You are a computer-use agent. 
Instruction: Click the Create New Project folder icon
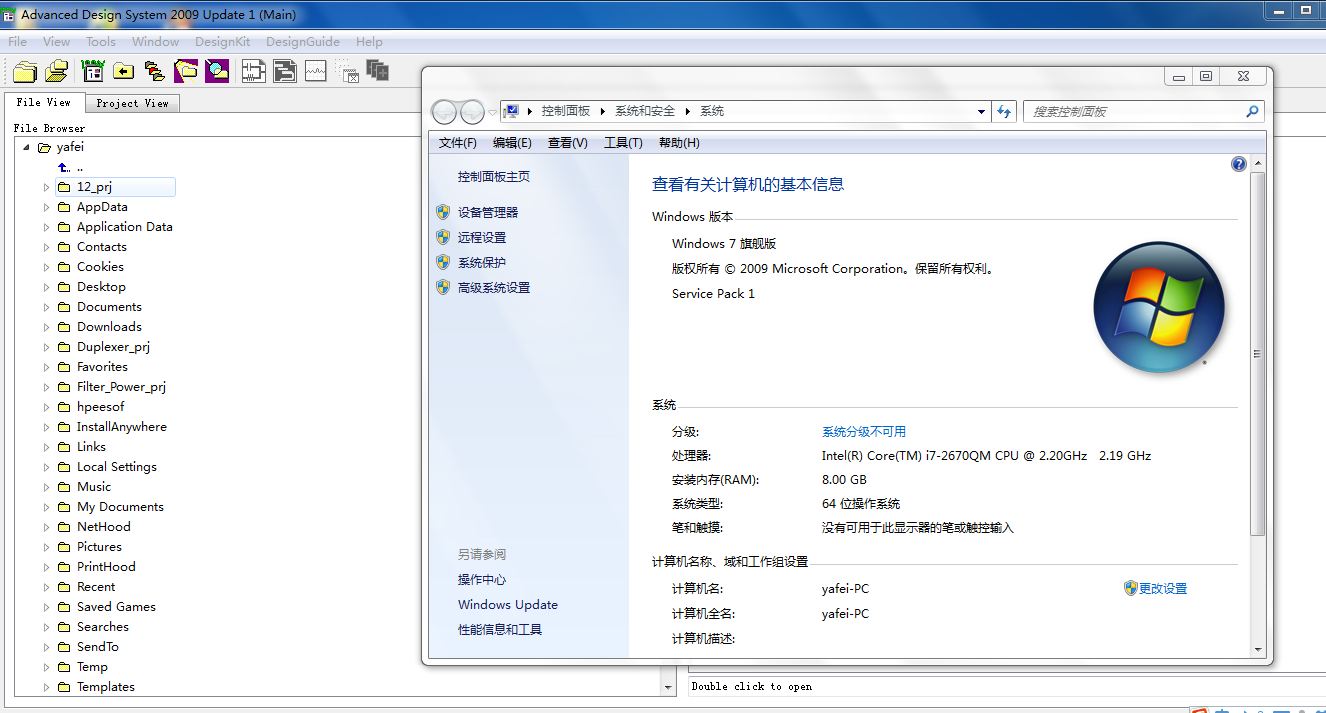(25, 71)
